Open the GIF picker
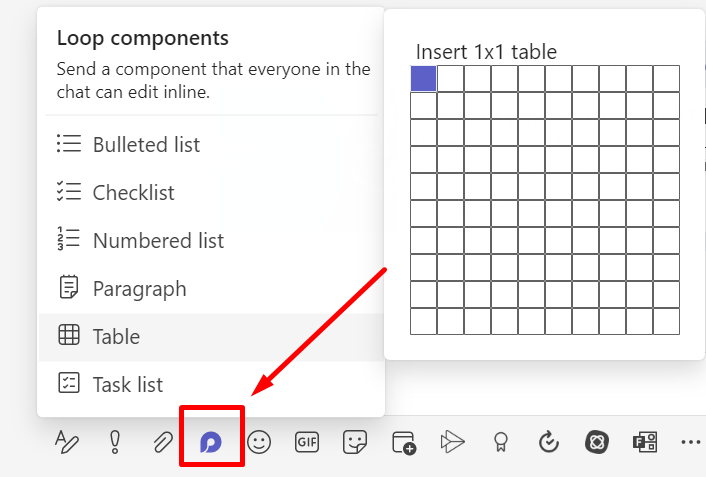706x477 pixels. click(x=307, y=441)
